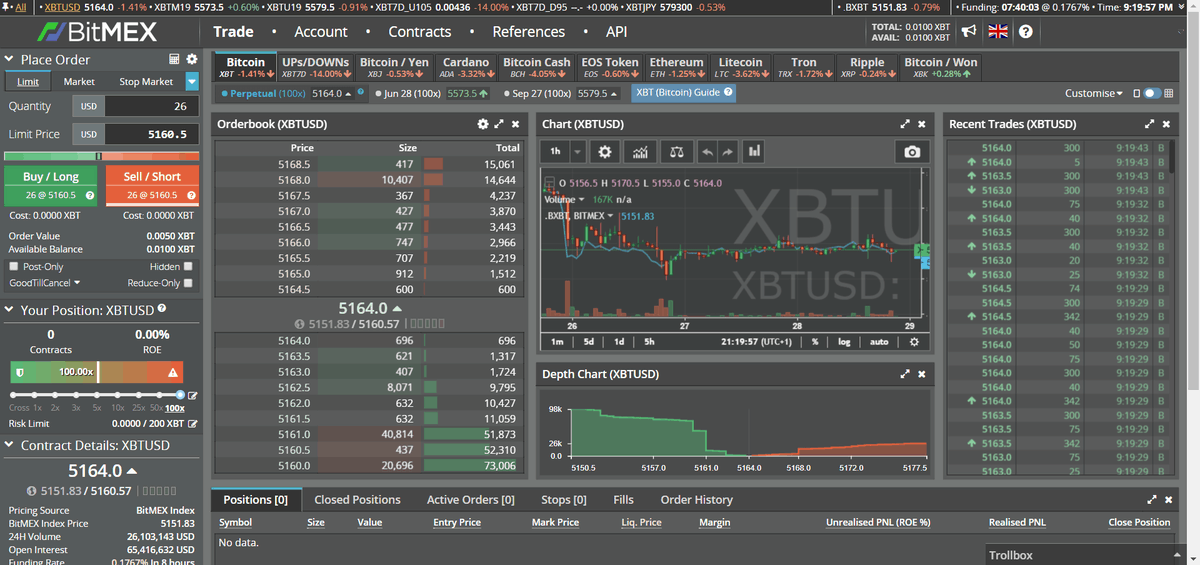Open the Customise dropdown
1200x565 pixels.
point(1093,93)
